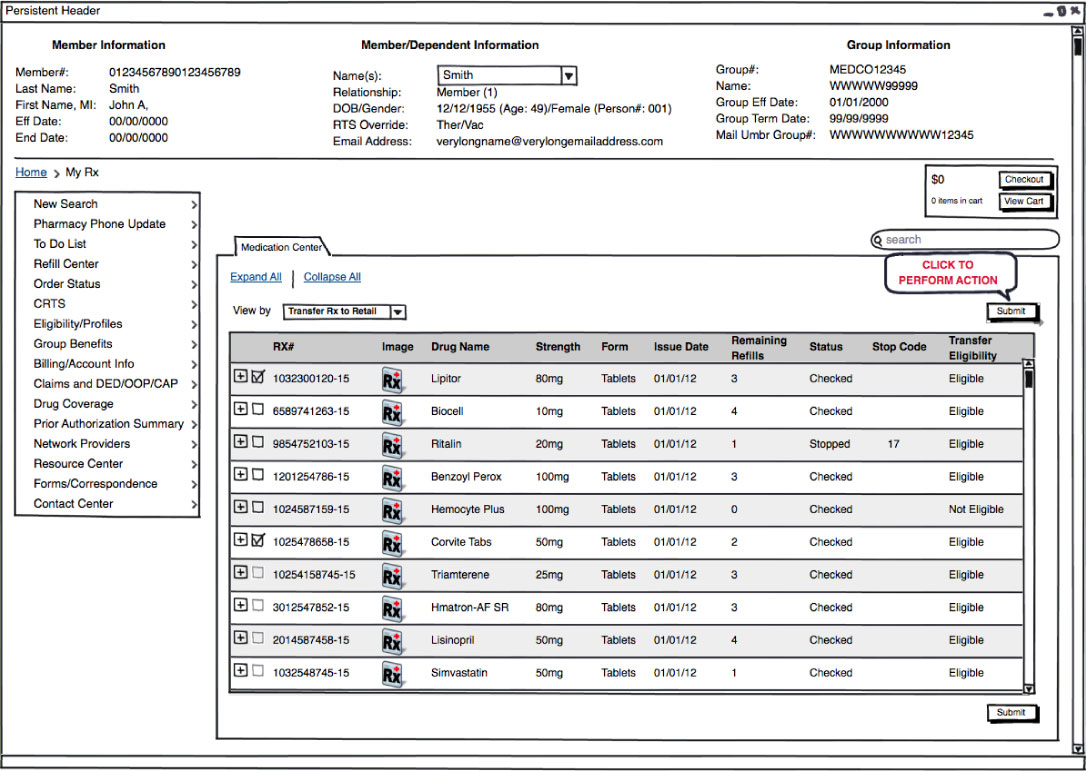
Task: Expand the Simvastatin row details
Action: click(x=241, y=670)
